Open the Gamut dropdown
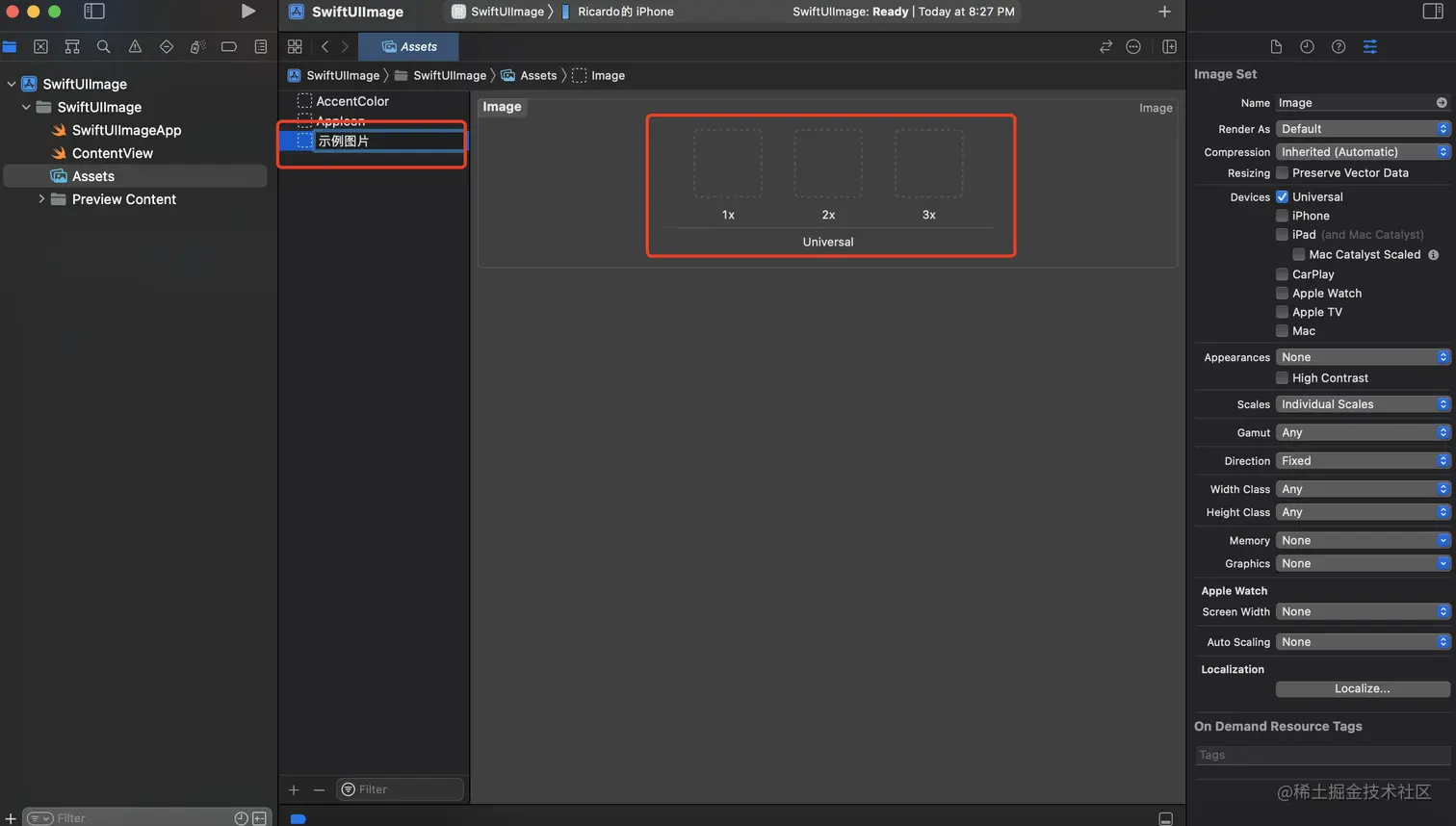Screen dimensions: 1456x826 coord(1363,432)
